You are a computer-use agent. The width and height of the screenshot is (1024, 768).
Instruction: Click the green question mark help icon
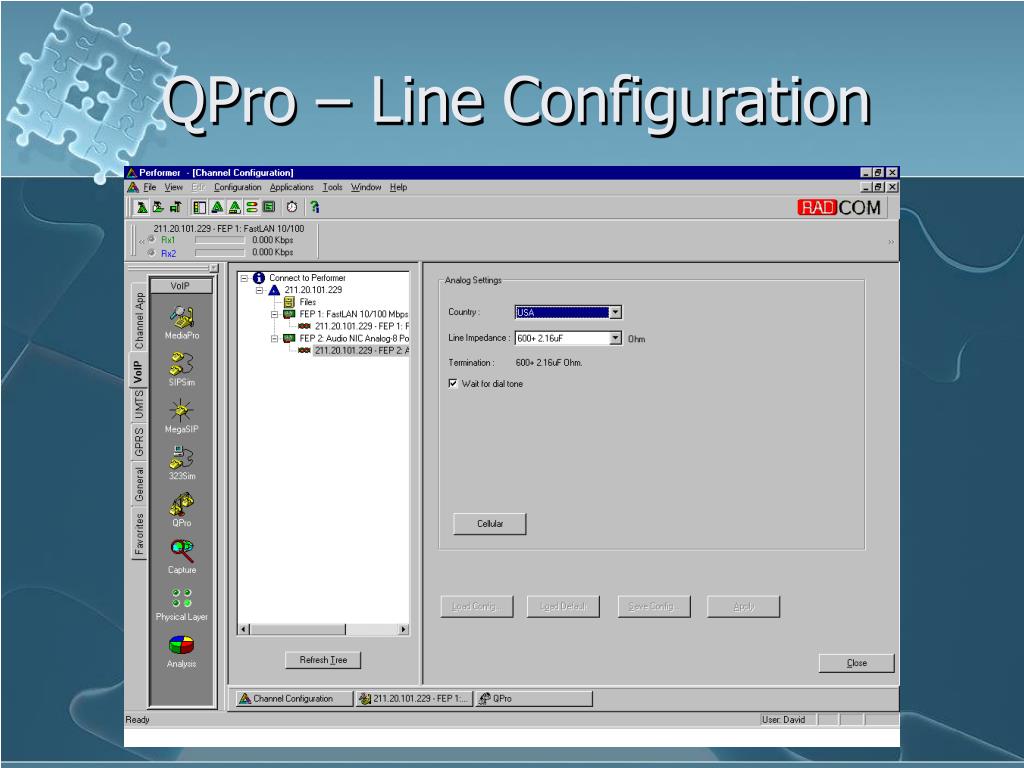(x=315, y=207)
